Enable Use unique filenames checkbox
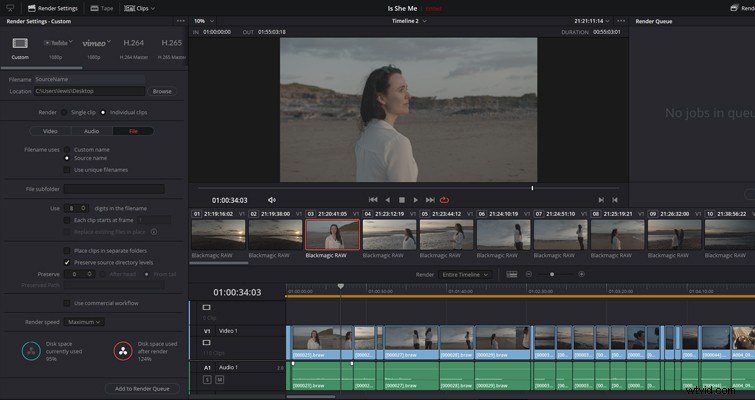Screen dimensions: 755x400 (x=67, y=170)
